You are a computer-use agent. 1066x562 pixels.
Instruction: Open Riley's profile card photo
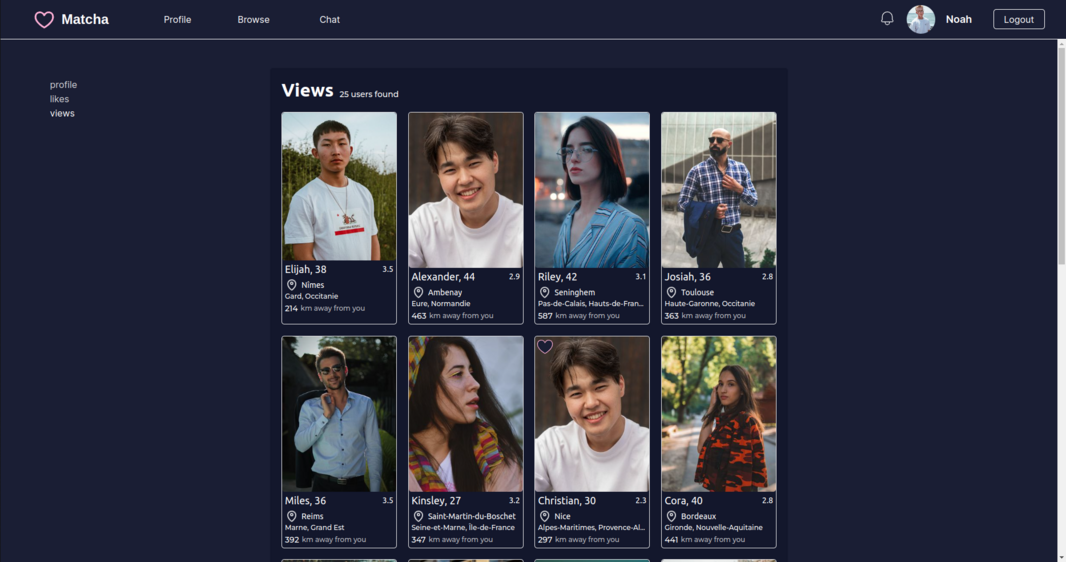(591, 190)
